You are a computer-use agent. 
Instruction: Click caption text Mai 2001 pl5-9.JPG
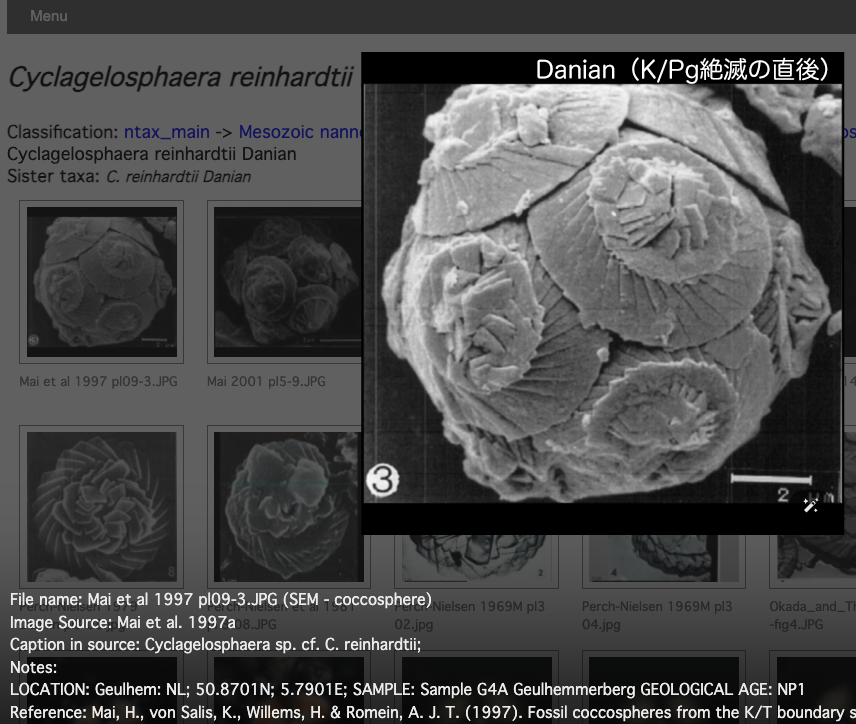[x=266, y=381]
